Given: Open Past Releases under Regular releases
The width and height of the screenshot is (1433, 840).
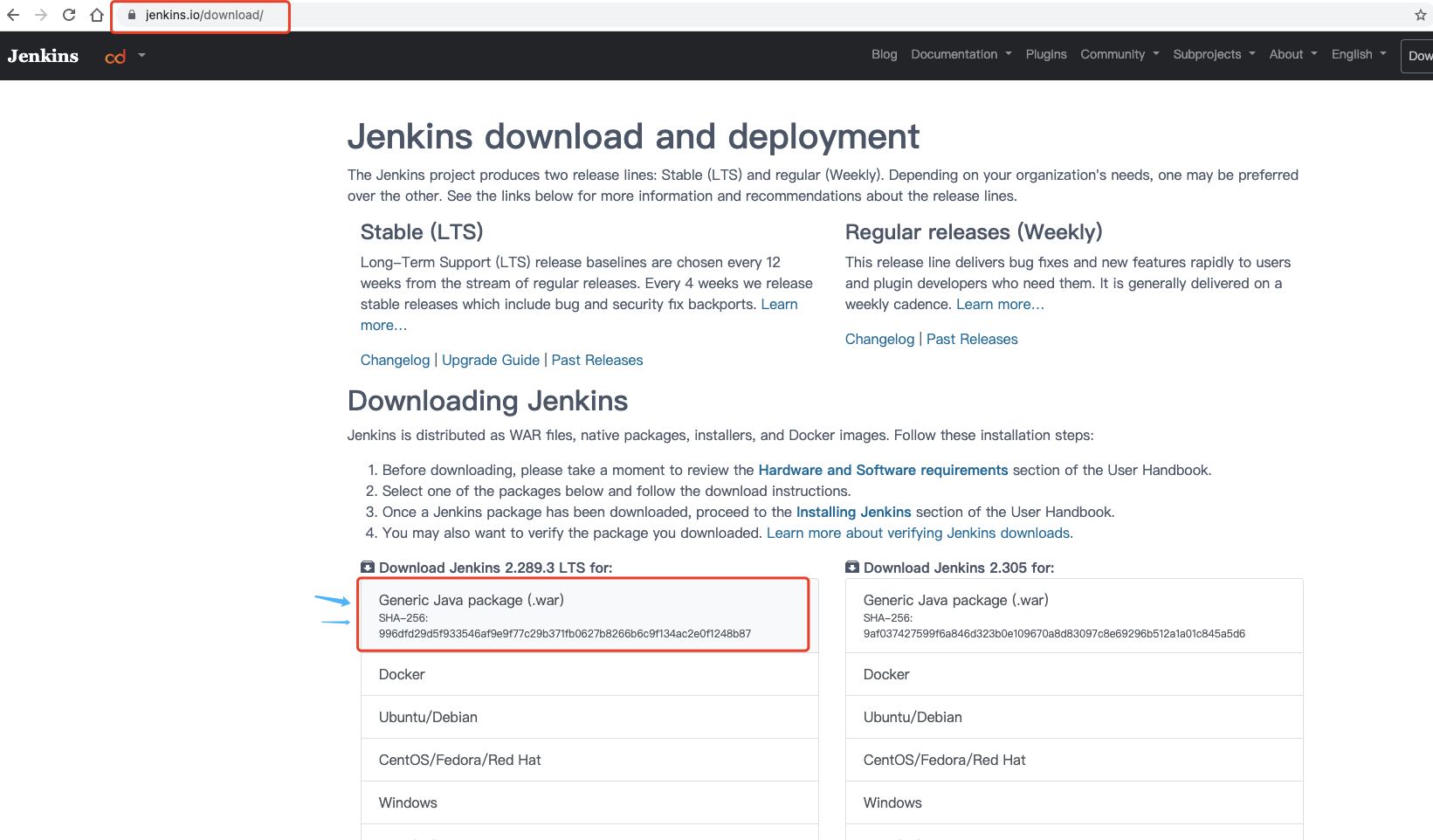Looking at the screenshot, I should point(972,339).
